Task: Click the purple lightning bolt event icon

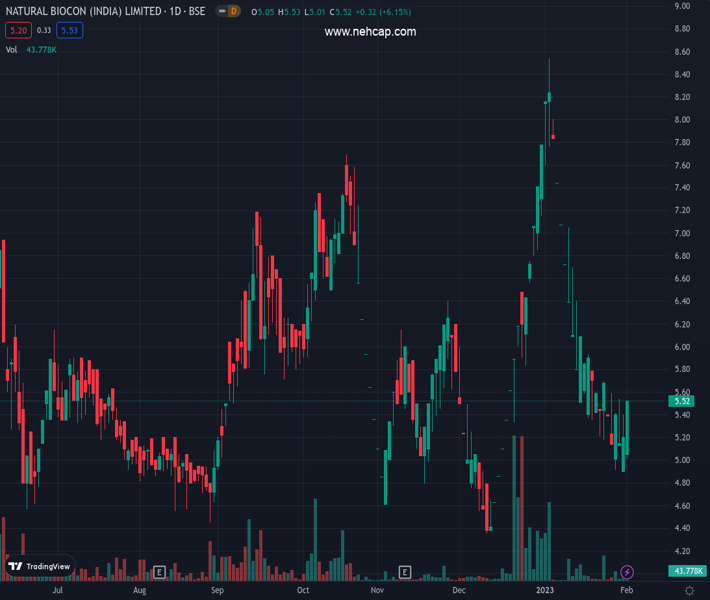Action: coord(627,572)
